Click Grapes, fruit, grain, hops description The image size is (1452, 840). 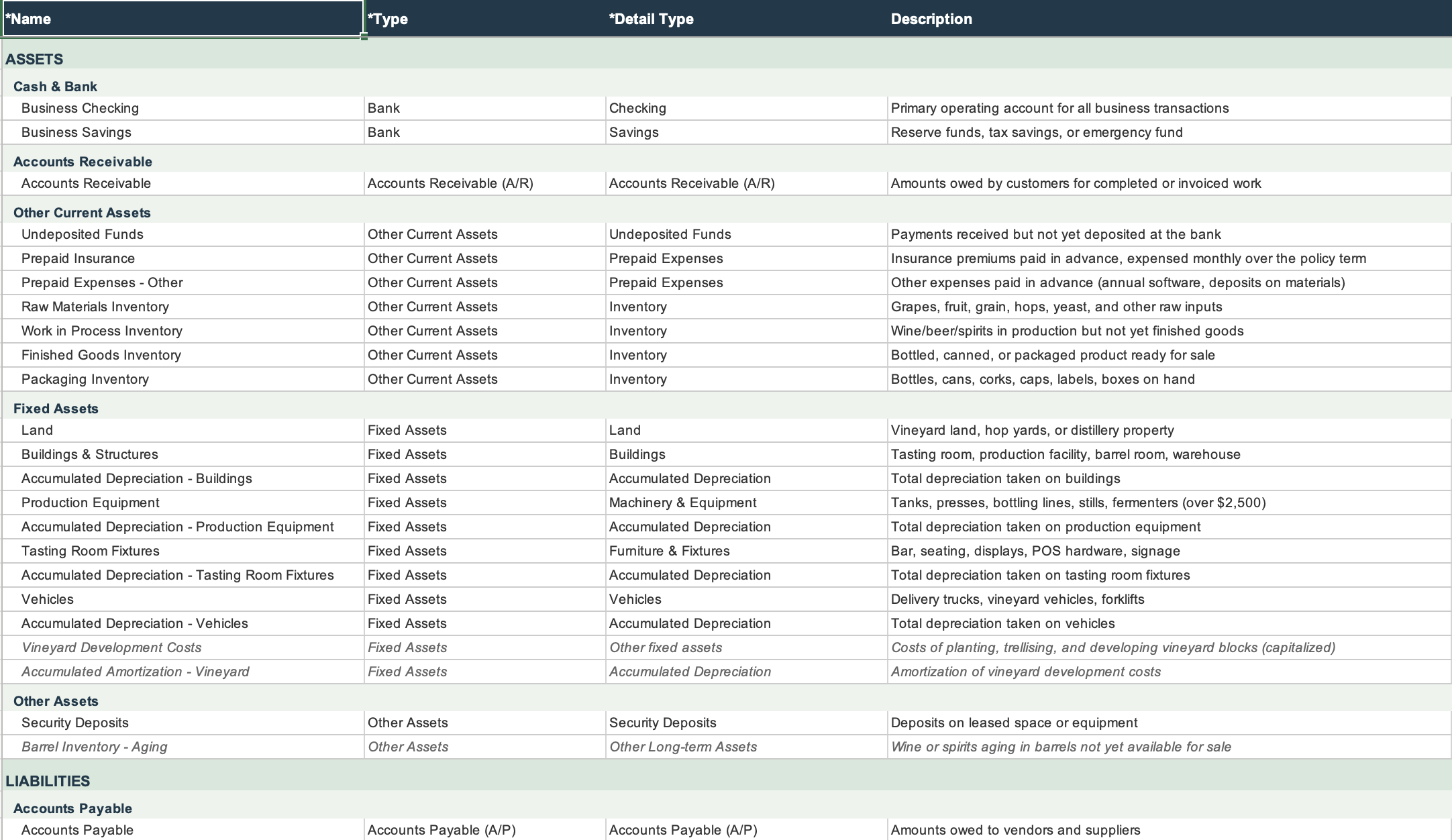1170,307
